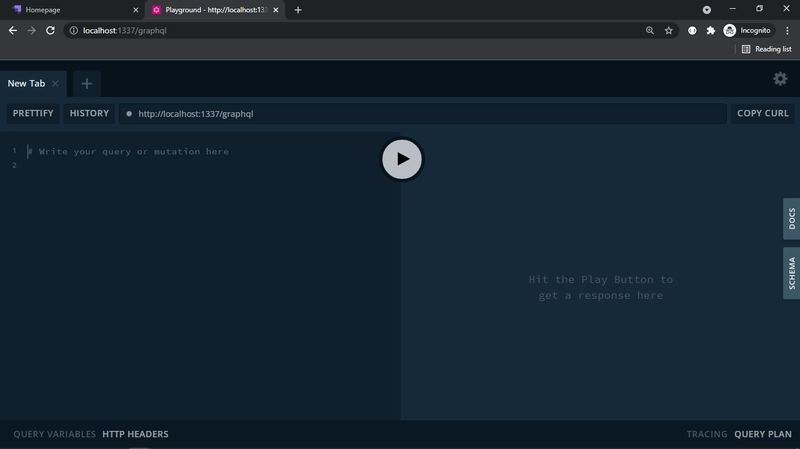Open a new browser tab
This screenshot has width=800, height=449.
298,10
